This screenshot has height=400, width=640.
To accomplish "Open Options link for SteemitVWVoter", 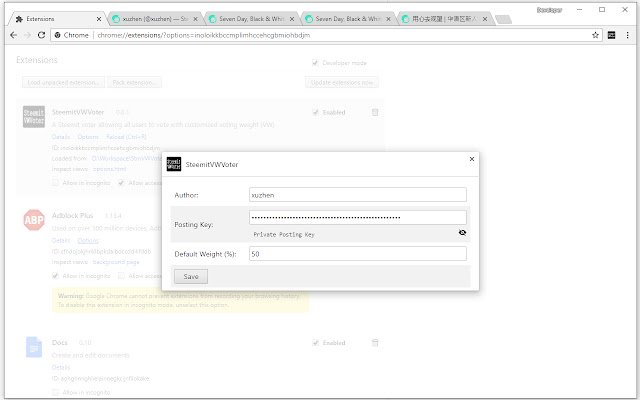I will pyautogui.click(x=88, y=137).
